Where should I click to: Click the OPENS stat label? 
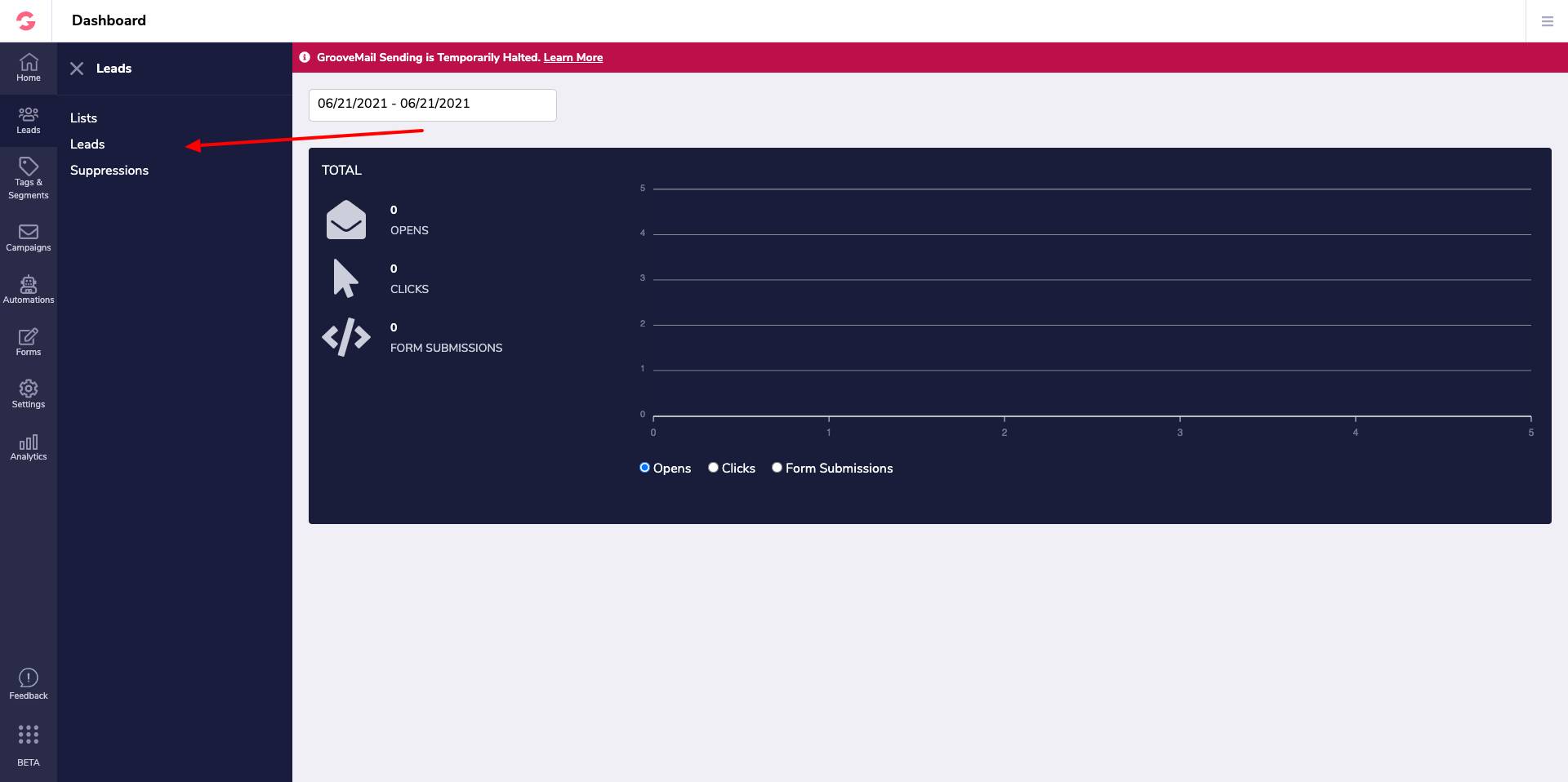pyautogui.click(x=409, y=230)
